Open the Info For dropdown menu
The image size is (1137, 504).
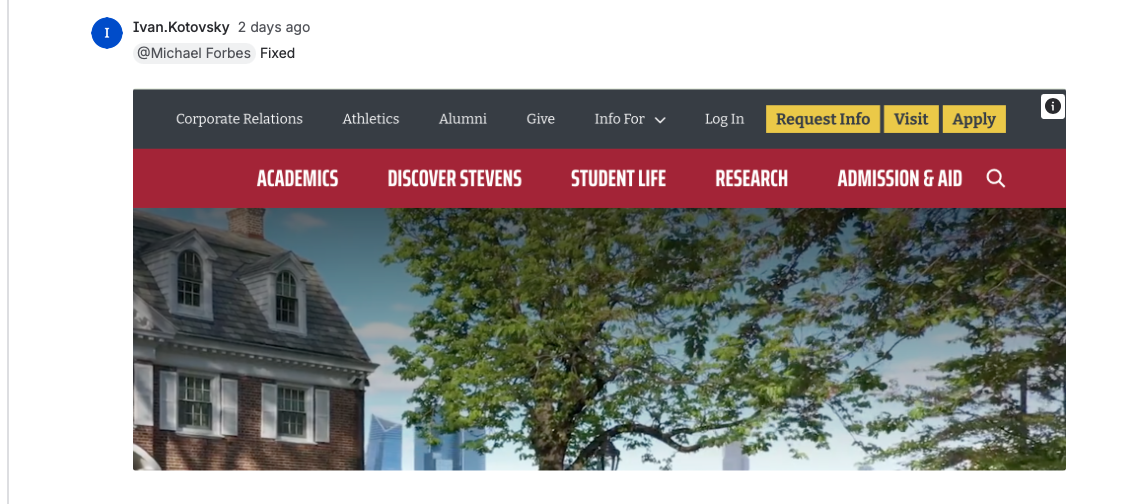630,119
